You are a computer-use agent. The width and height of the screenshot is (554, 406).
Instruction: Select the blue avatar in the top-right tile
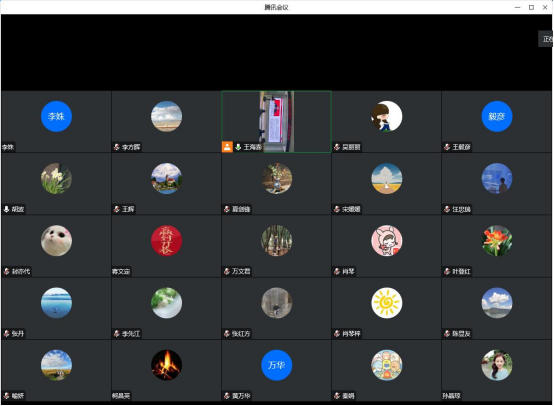pos(497,116)
